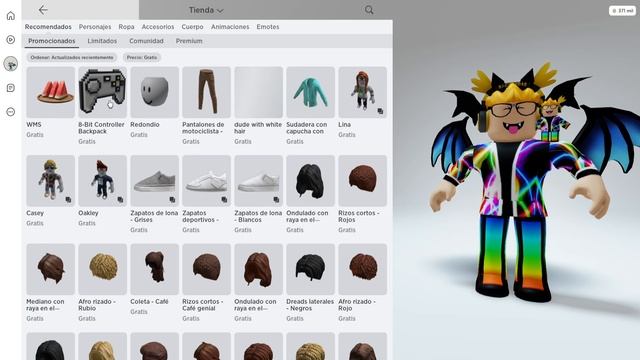The image size is (640, 360).
Task: Open Rizos cortos - Café genial hair
Action: tap(207, 269)
